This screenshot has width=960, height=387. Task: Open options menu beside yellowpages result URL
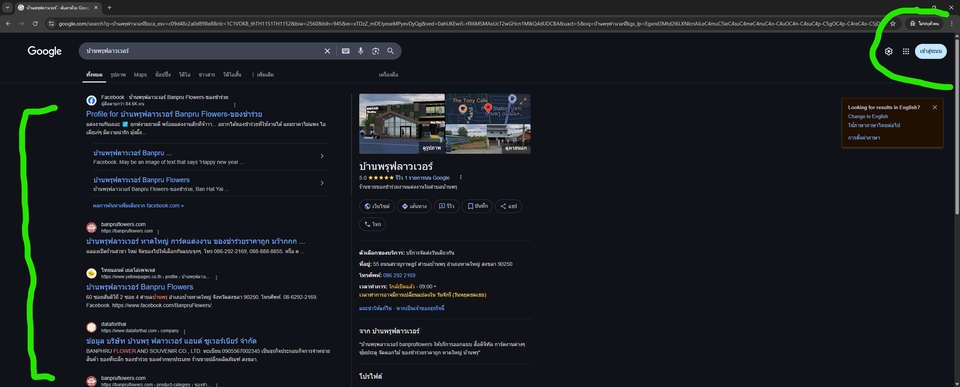(216, 277)
